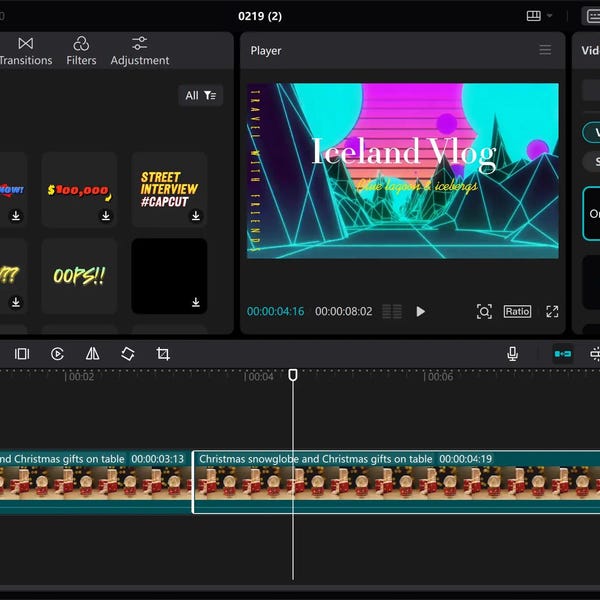600x600 pixels.
Task: Open the Filters tab
Action: click(x=81, y=51)
